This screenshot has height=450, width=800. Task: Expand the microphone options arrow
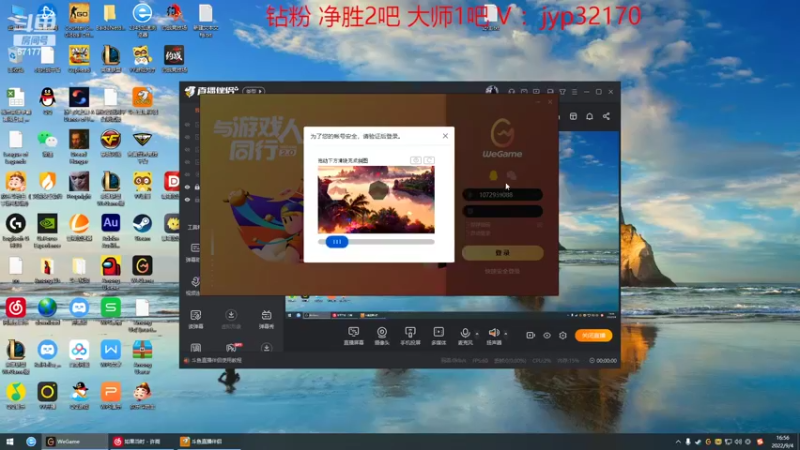[477, 334]
